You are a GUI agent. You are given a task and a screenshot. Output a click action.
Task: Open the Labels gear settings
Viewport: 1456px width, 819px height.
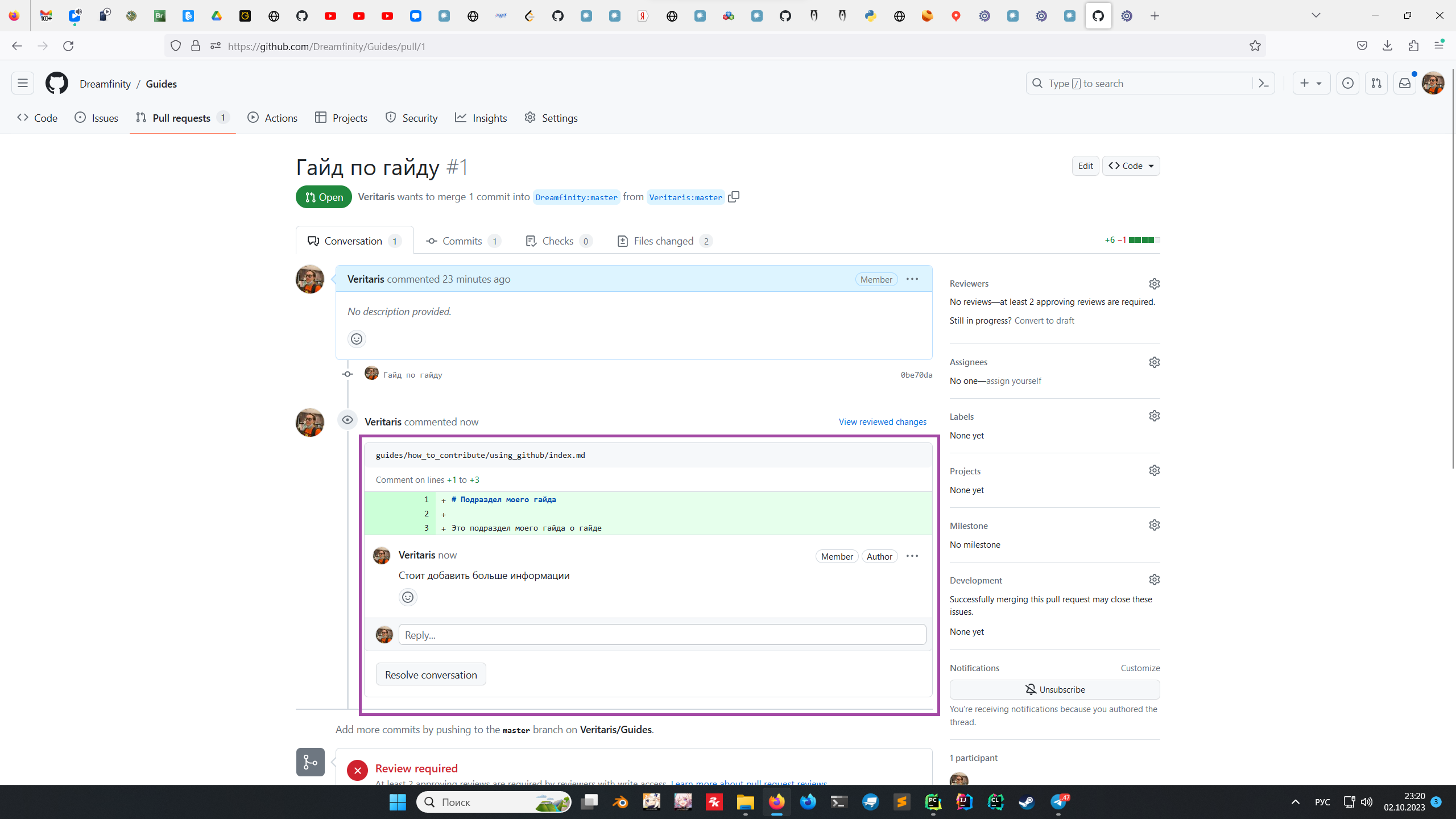[1154, 416]
